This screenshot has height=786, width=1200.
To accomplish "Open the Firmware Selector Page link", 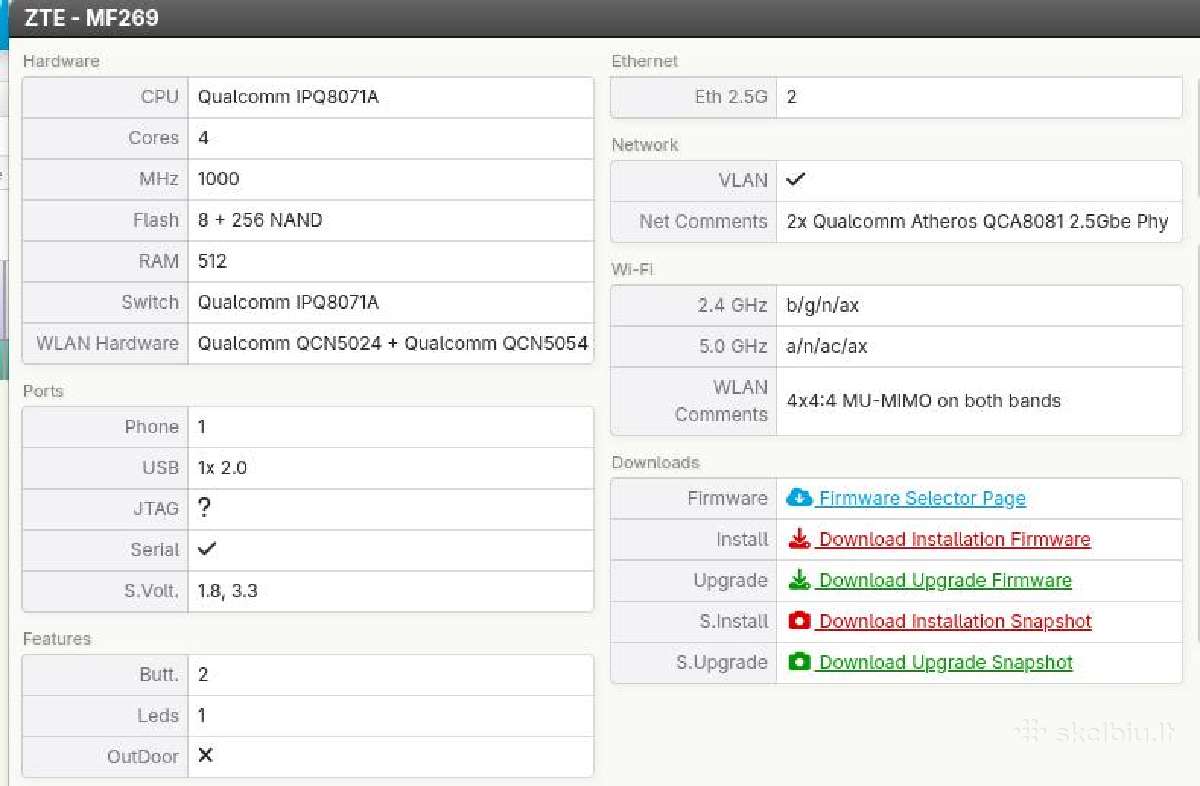I will tap(922, 498).
